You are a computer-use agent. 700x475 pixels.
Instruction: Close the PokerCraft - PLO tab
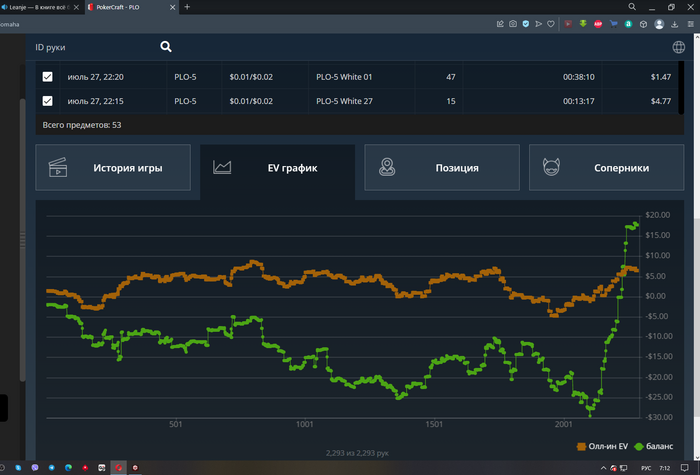[172, 7]
